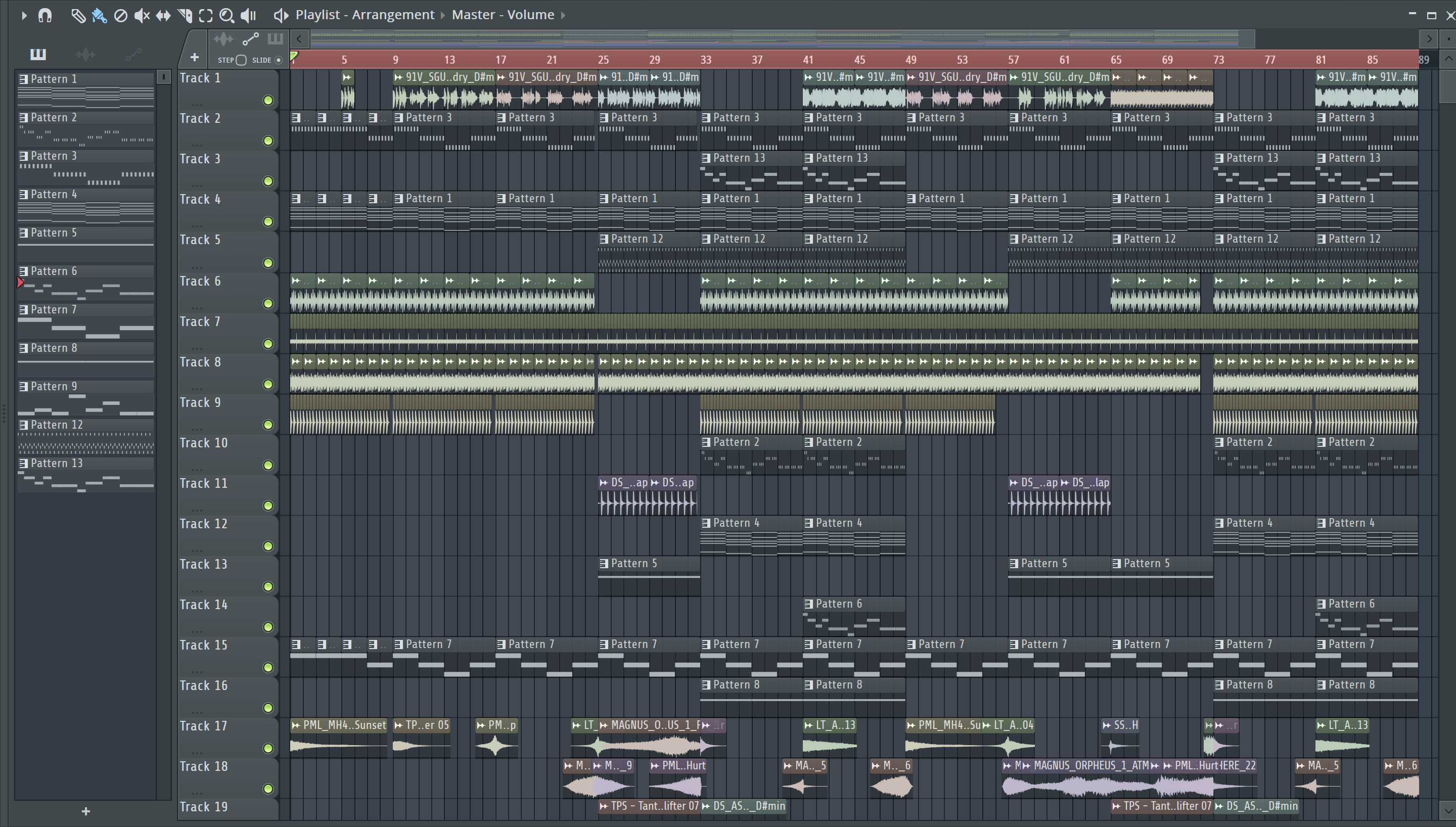Add a new track with plus button
Image resolution: width=1456 pixels, height=827 pixels.
point(194,57)
